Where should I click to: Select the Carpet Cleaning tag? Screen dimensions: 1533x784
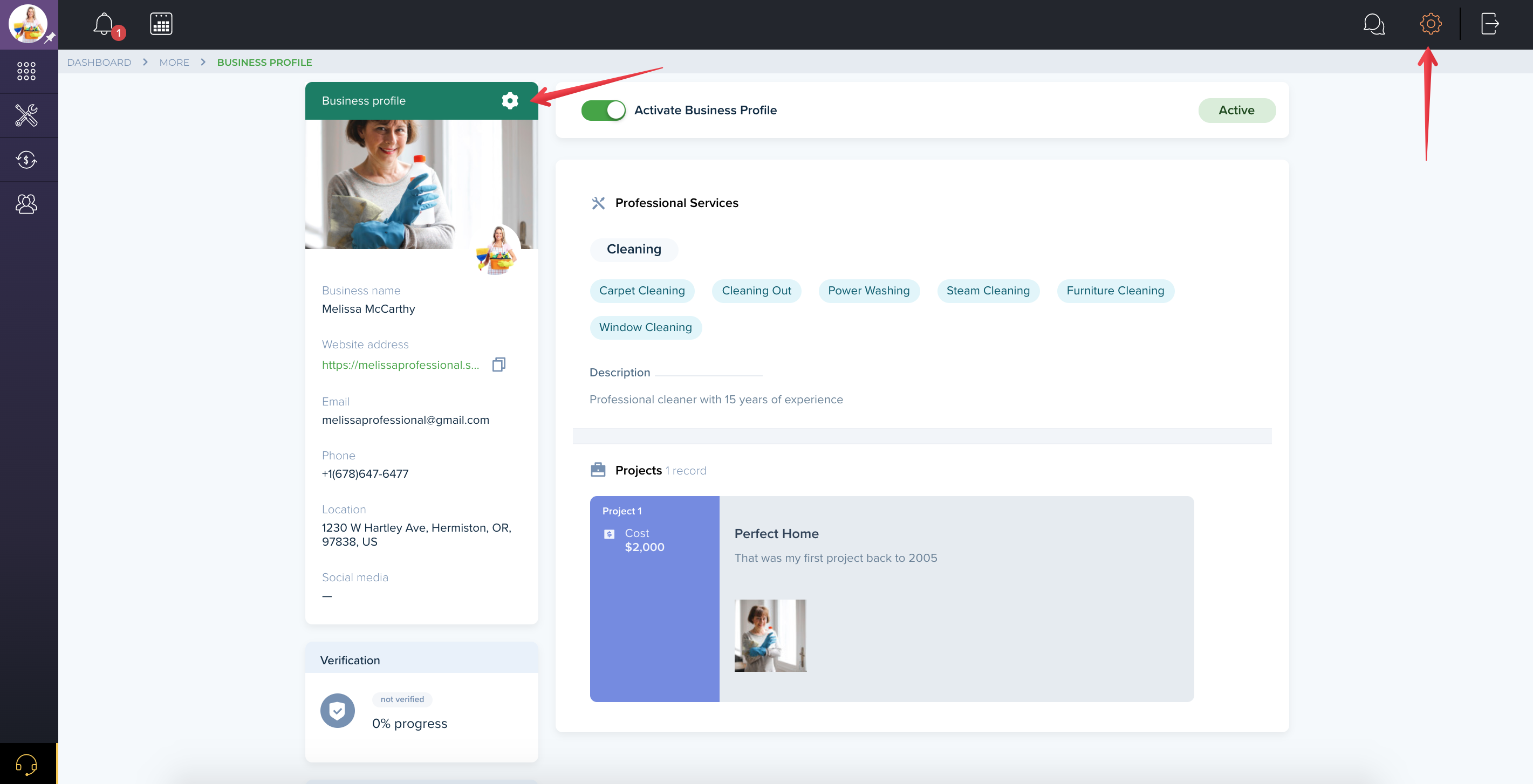point(641,291)
